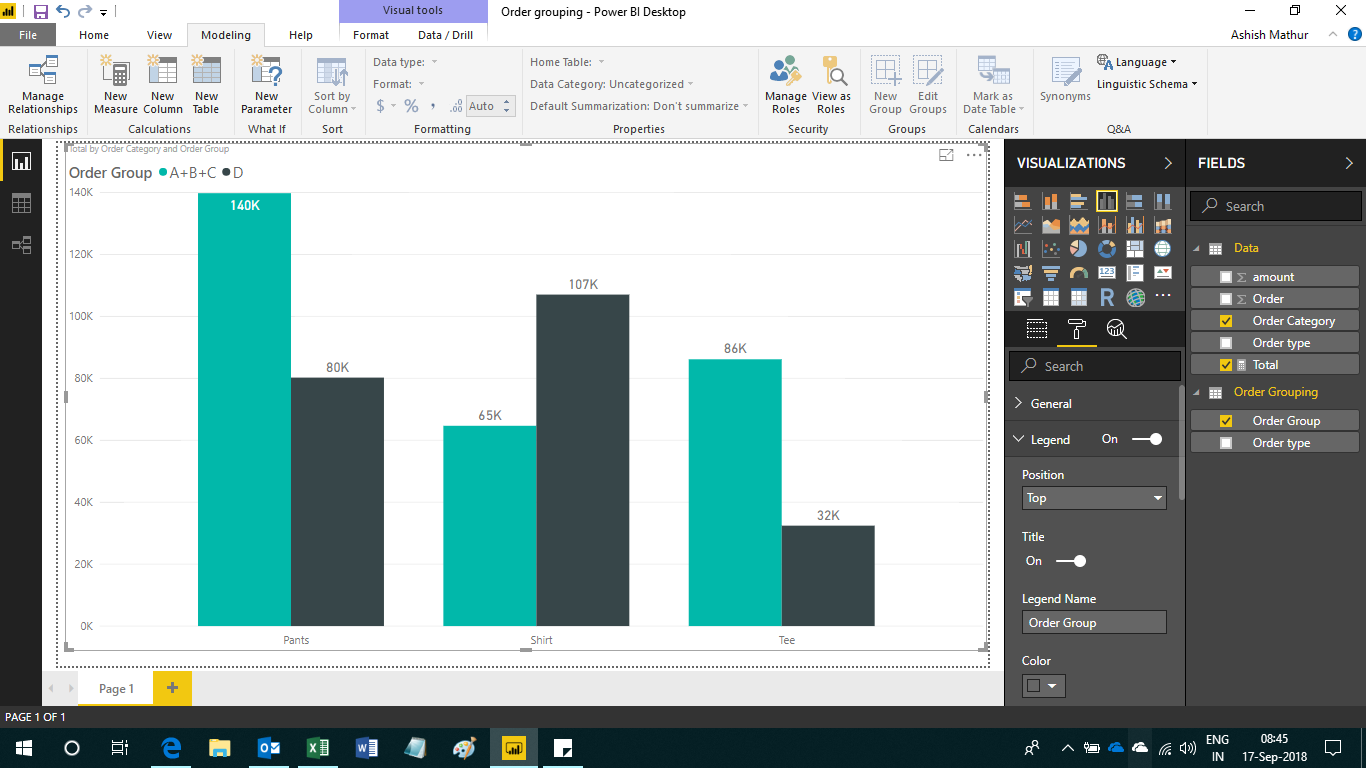Select the pie chart visualization

(x=1078, y=249)
